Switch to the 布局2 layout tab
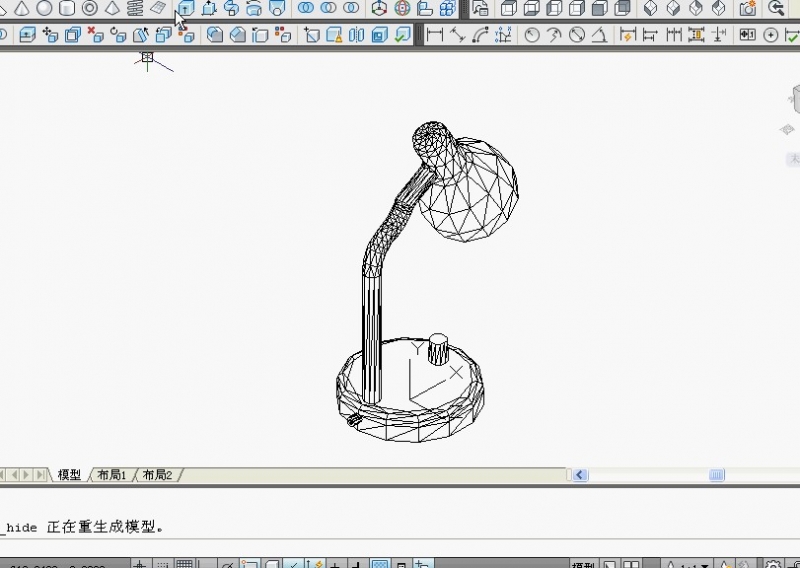 157,475
